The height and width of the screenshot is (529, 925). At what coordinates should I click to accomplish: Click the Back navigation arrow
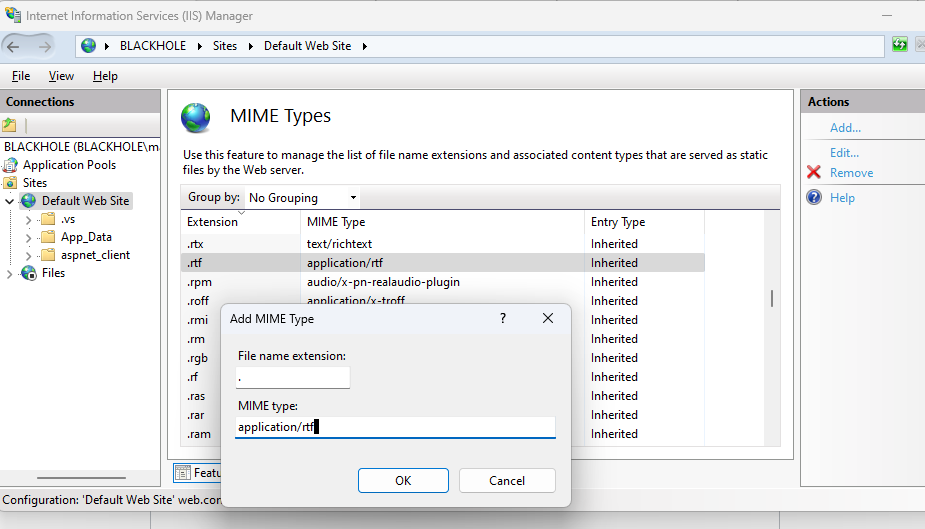[x=14, y=47]
